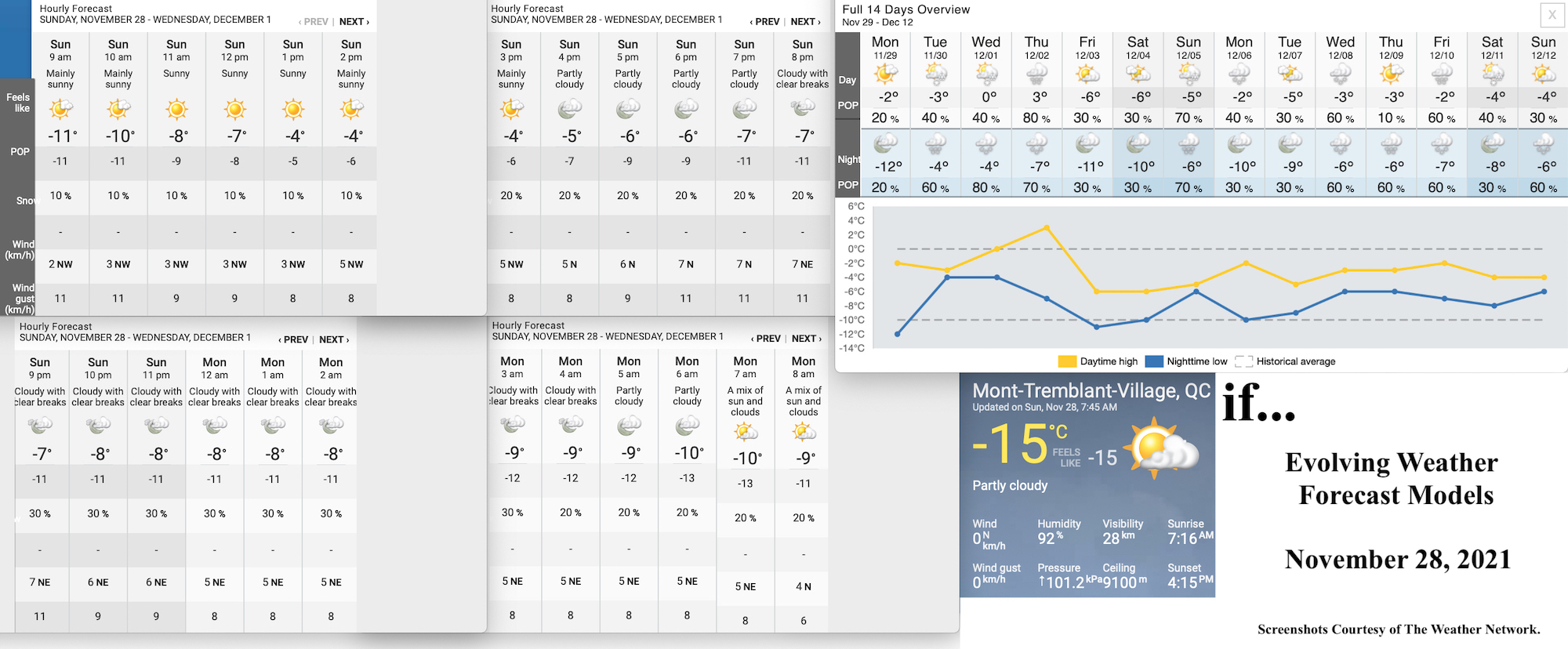Click the Sun 5 pm wind value 6 N
Image resolution: width=1568 pixels, height=649 pixels.
[628, 264]
